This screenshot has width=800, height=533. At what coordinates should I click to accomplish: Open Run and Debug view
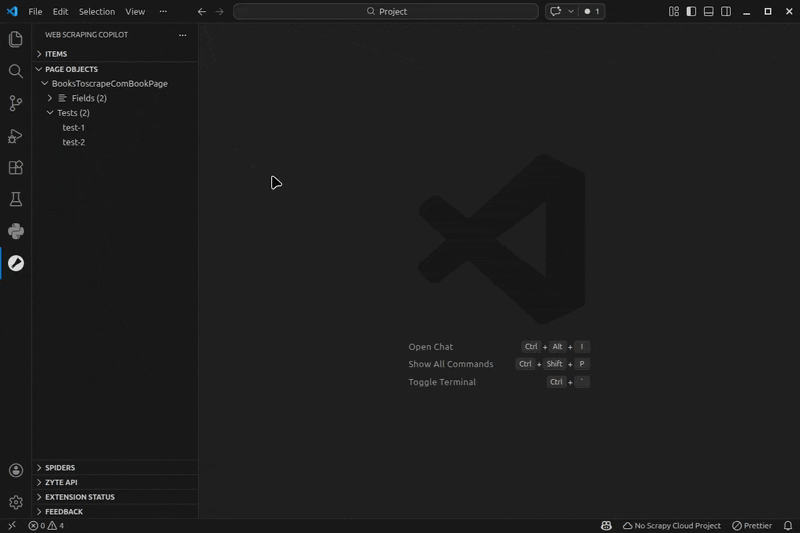pos(15,135)
